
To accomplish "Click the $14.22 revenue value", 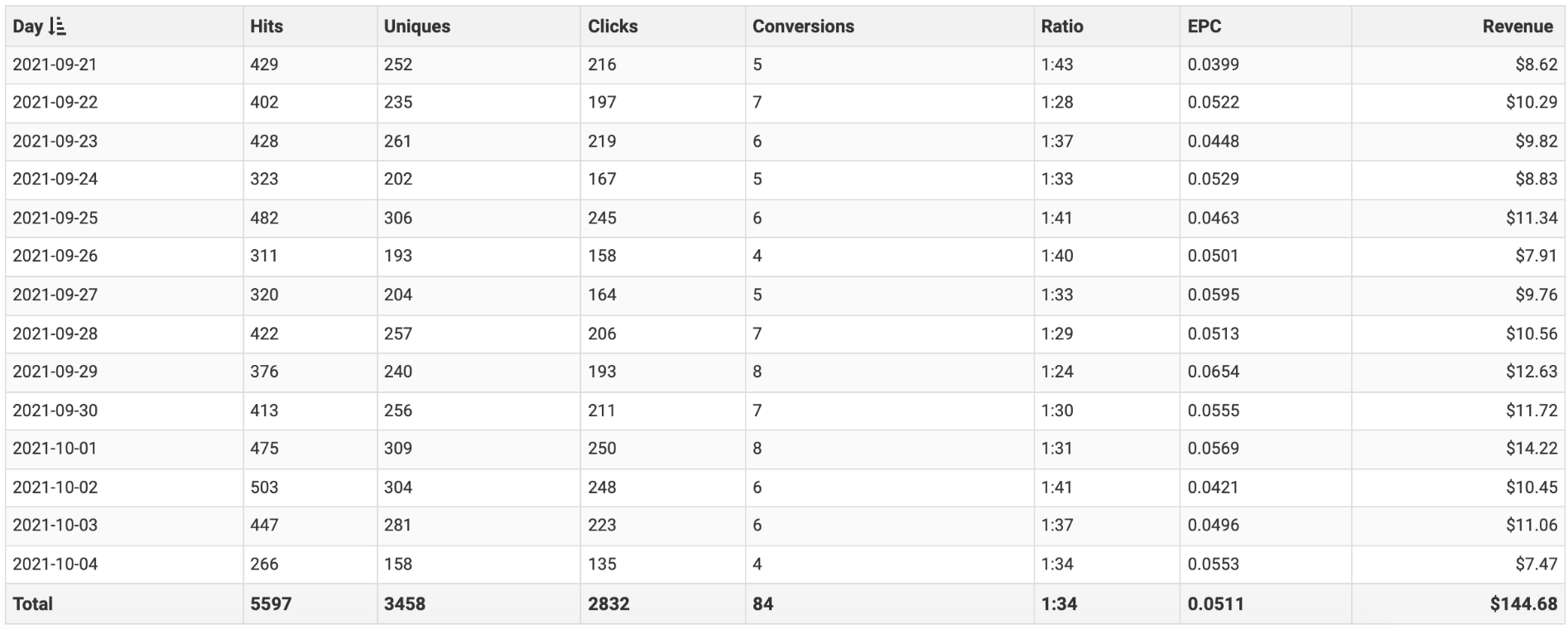I will (x=1531, y=449).
